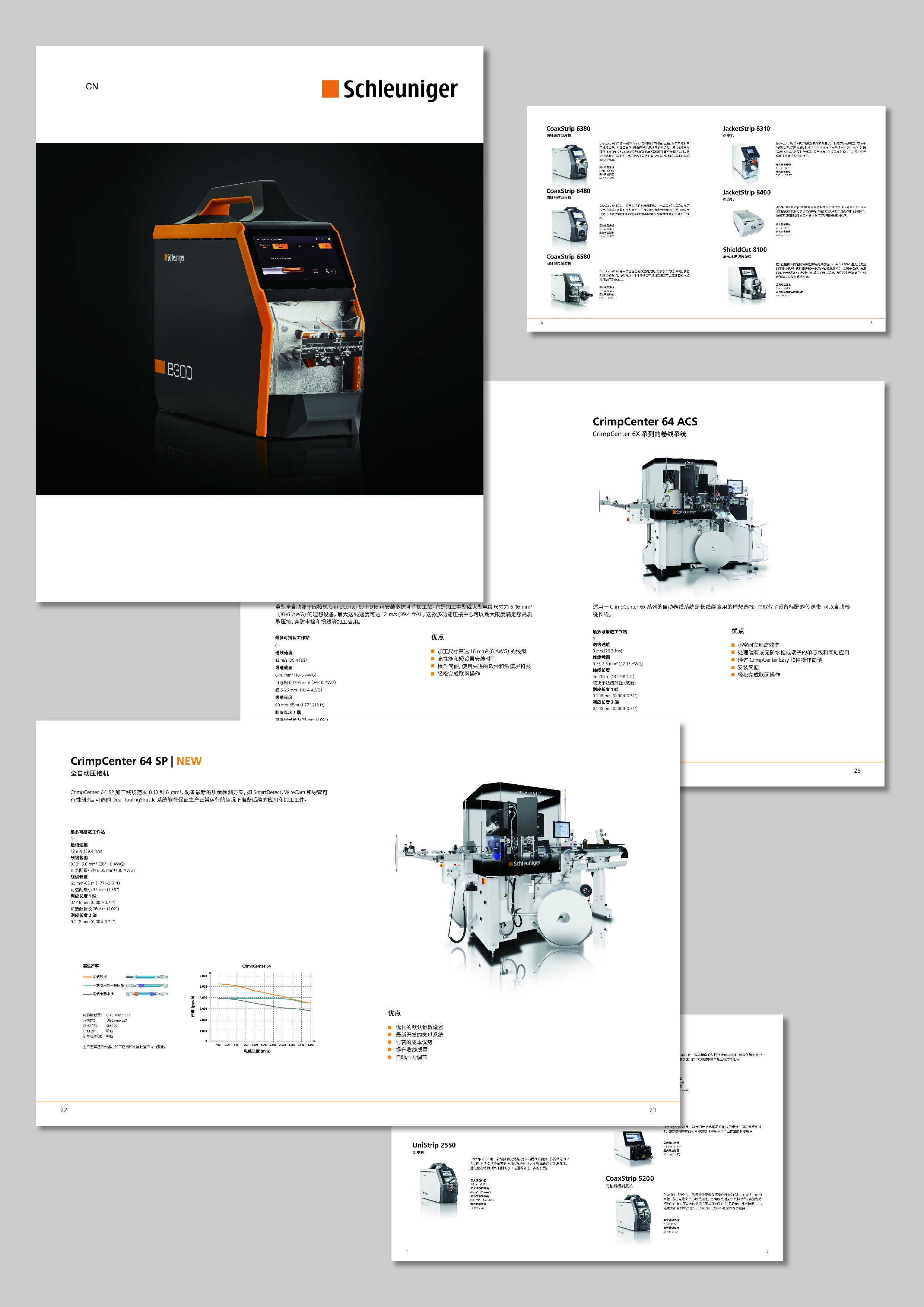Viewport: 924px width, 1307px height.
Task: Click the subtitle "CrimpCenter 6X 系列的卷线系统"
Action: [639, 434]
